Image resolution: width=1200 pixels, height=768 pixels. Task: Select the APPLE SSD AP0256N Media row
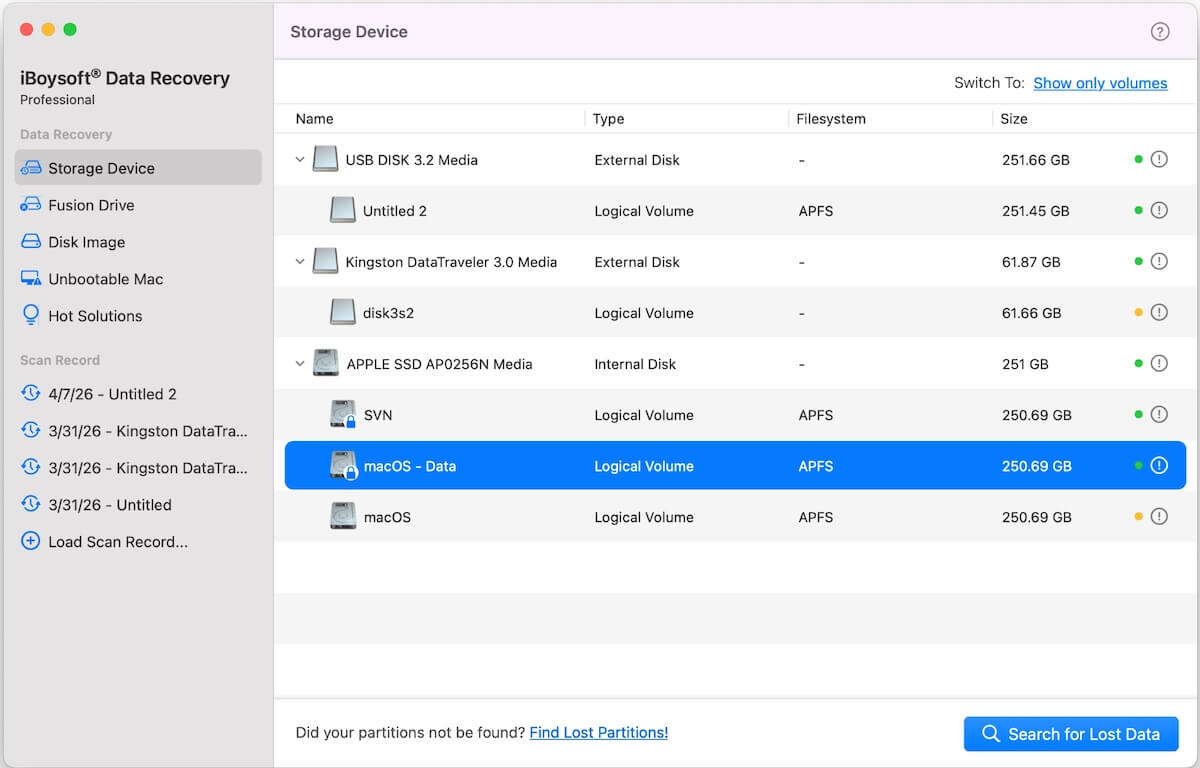[x=736, y=363]
